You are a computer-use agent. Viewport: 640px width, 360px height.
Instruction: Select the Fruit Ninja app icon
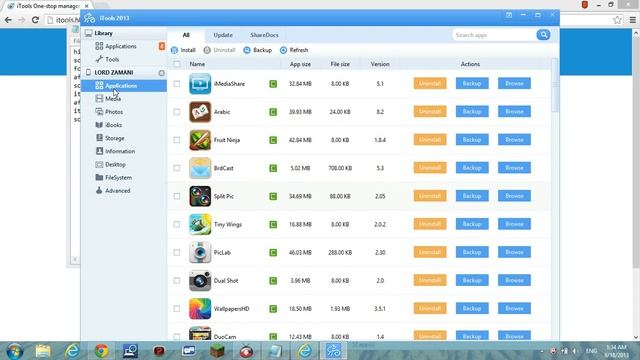click(200, 140)
